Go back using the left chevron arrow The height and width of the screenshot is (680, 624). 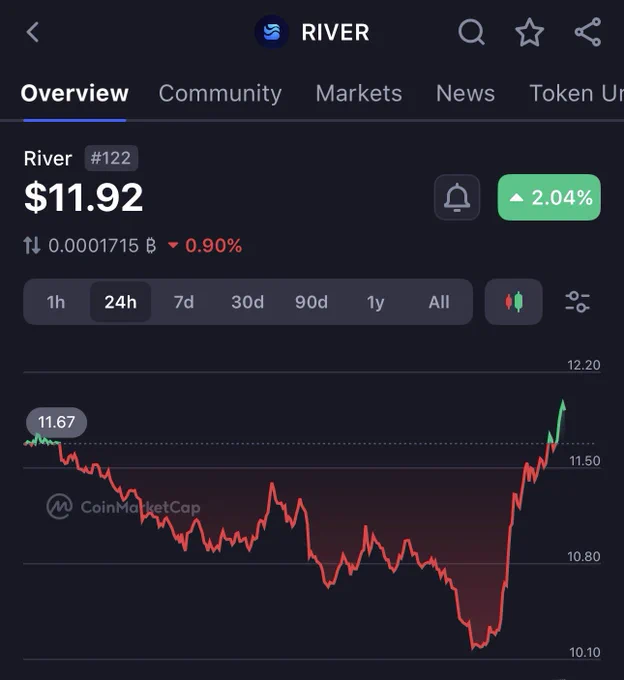(33, 32)
